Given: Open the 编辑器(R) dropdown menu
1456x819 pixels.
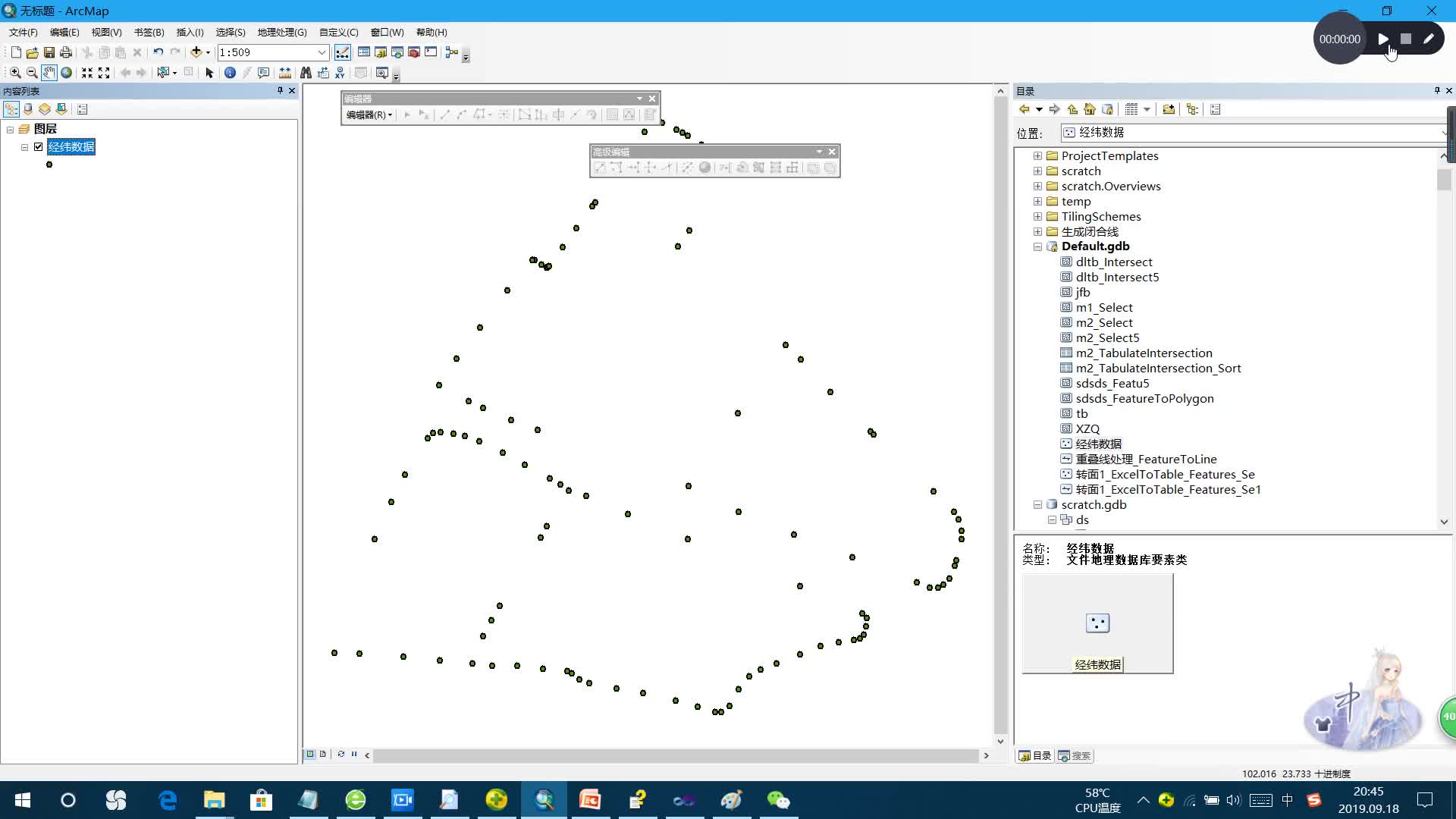Looking at the screenshot, I should [369, 115].
